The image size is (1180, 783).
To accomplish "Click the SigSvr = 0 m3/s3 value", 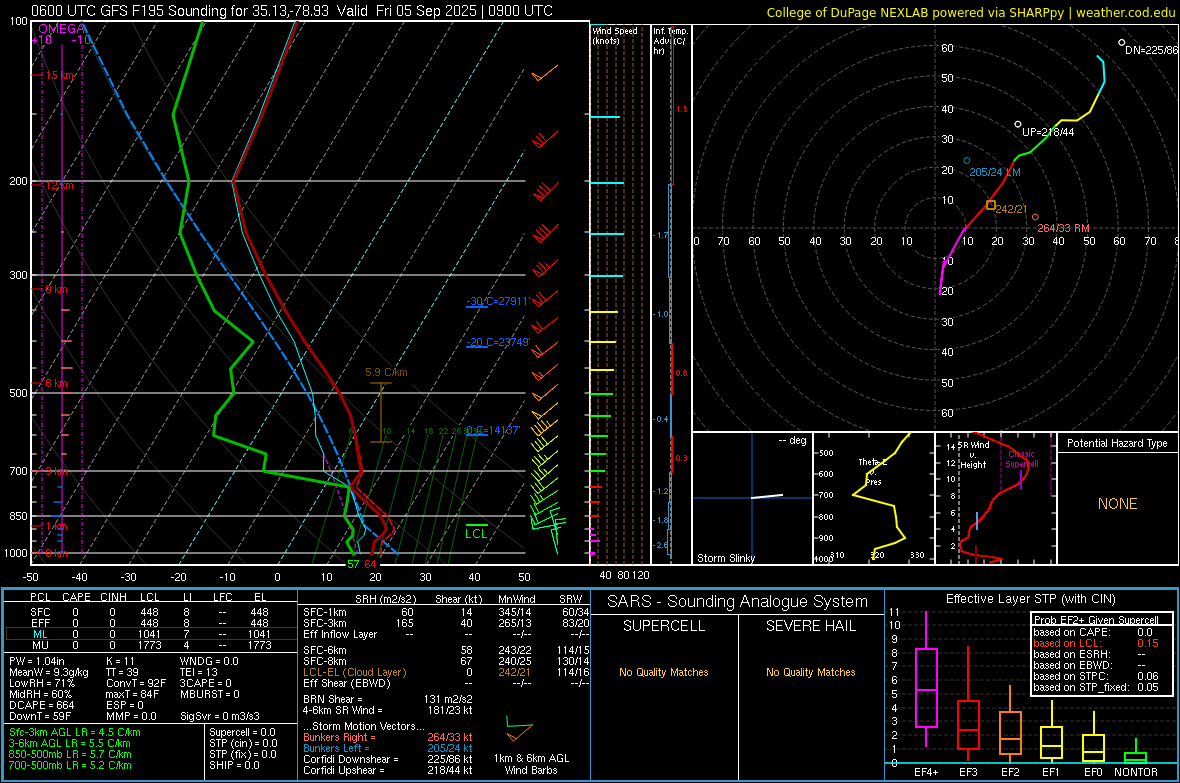I will point(220,716).
